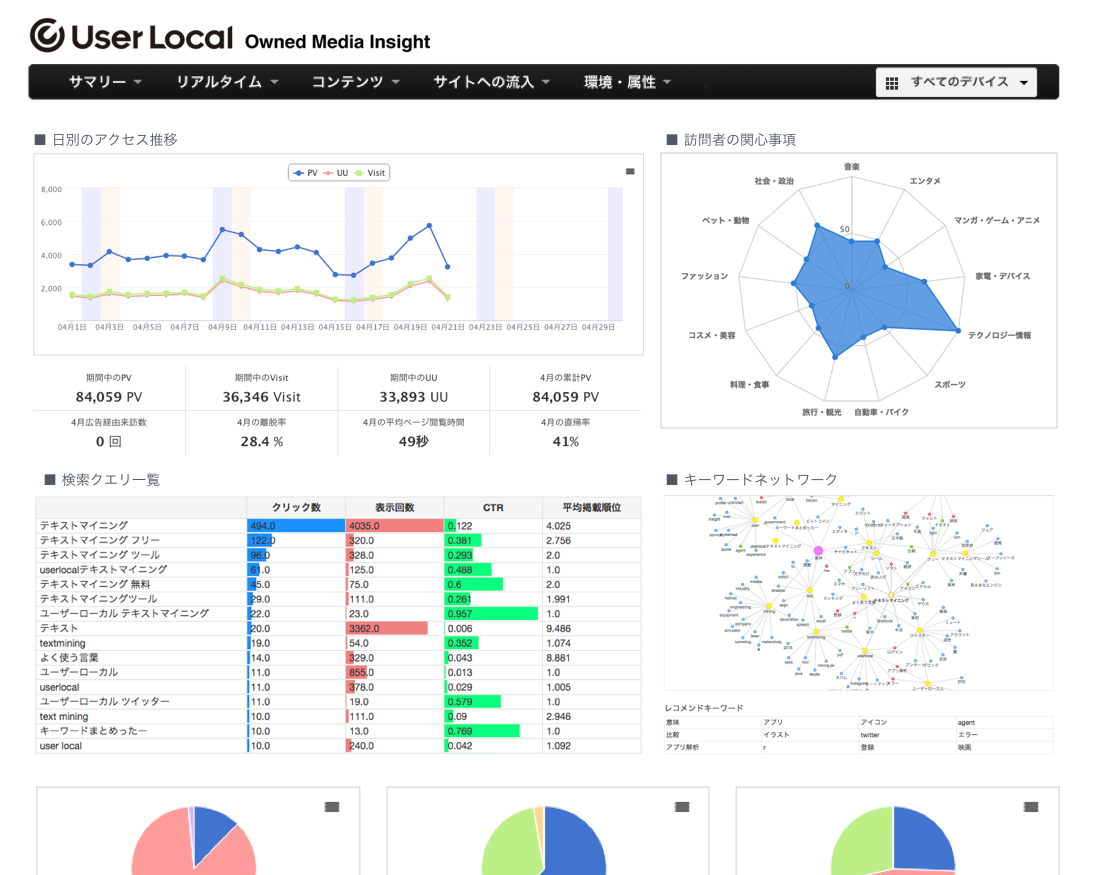
Task: Sort table by 表示回数 column header
Action: point(395,508)
